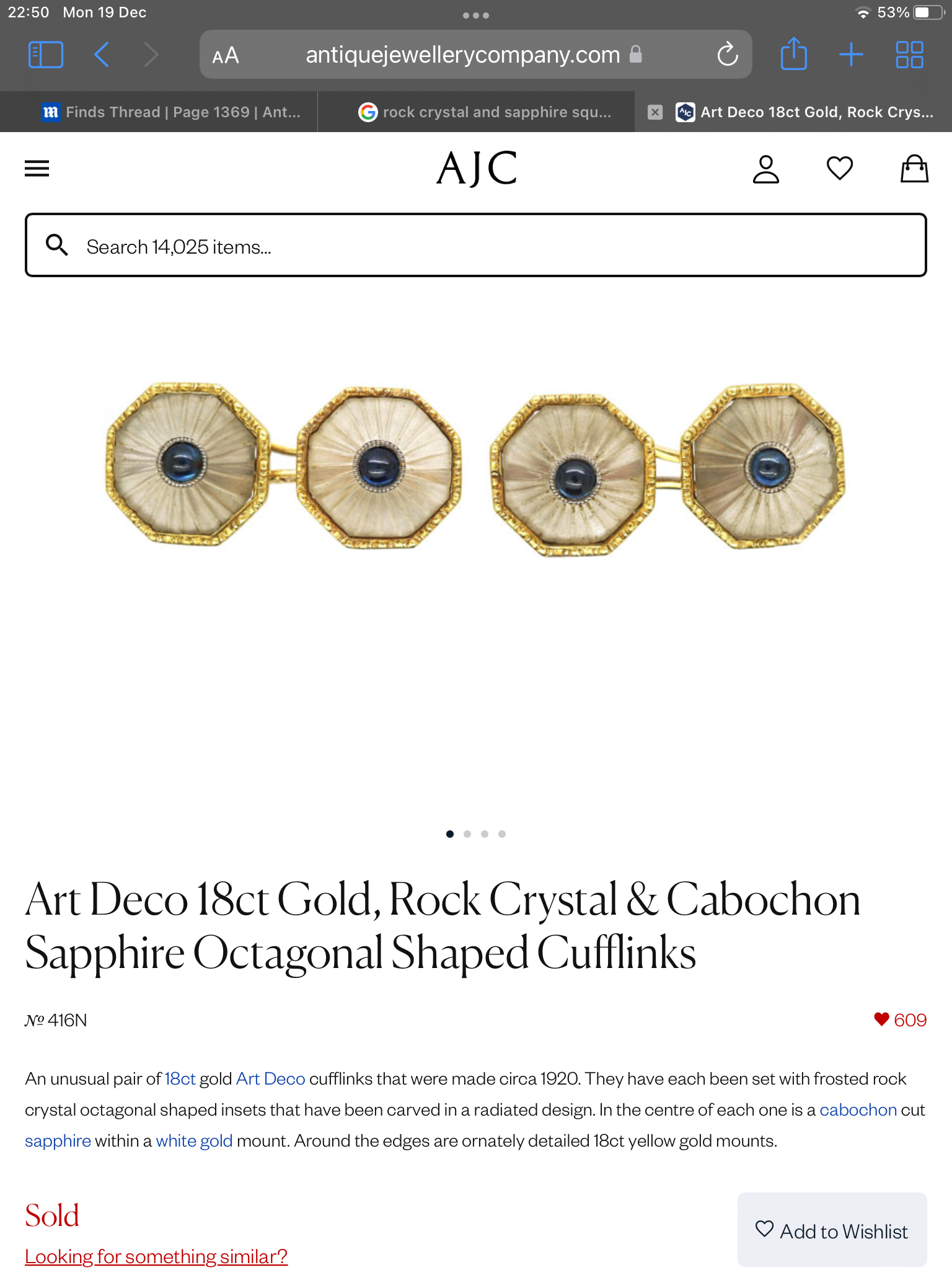Switch to the Finds Thread tab

pyautogui.click(x=170, y=112)
